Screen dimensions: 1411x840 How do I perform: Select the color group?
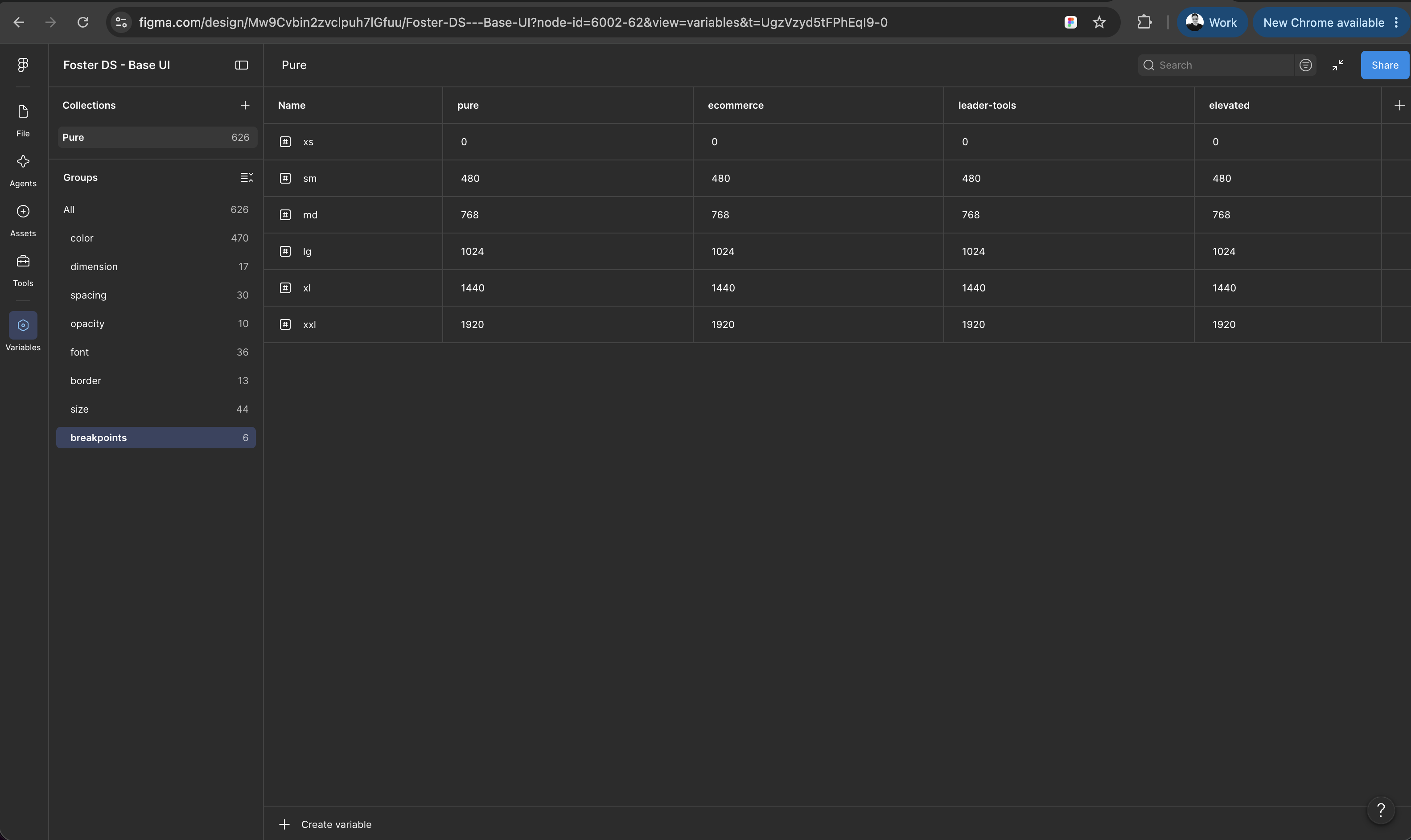pyautogui.click(x=156, y=238)
